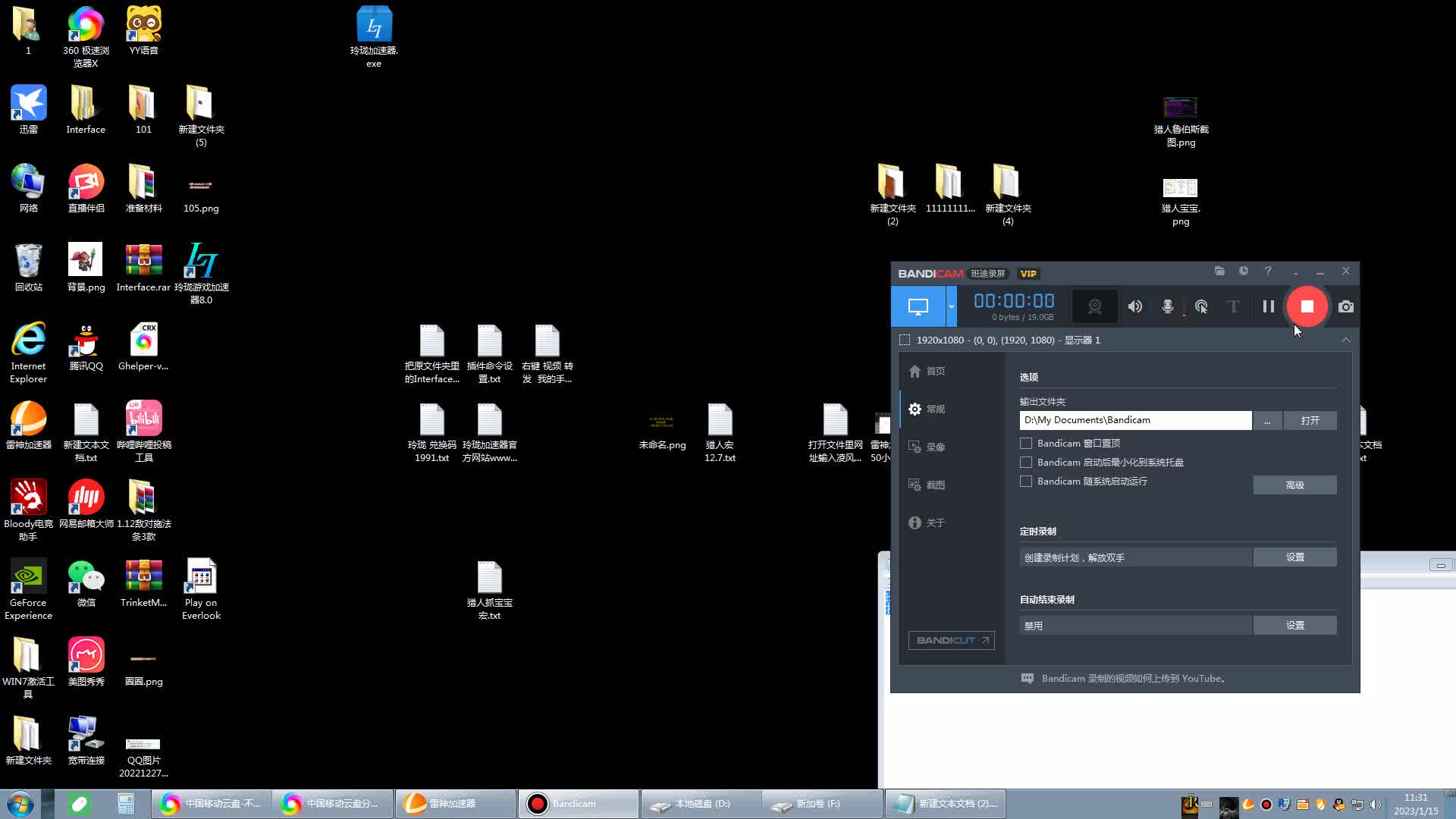Select Interface.rar archive icon
Viewport: 1456px width, 819px height.
(x=143, y=267)
